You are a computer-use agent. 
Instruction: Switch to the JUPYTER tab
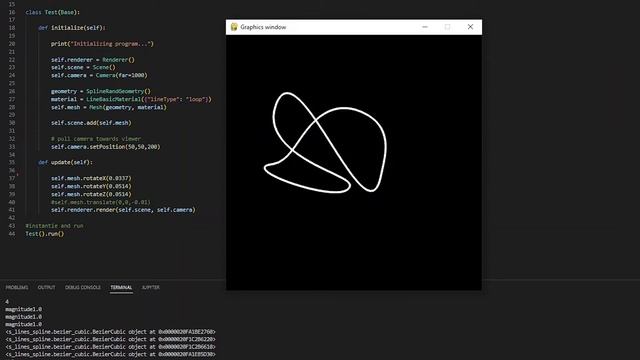coord(151,287)
